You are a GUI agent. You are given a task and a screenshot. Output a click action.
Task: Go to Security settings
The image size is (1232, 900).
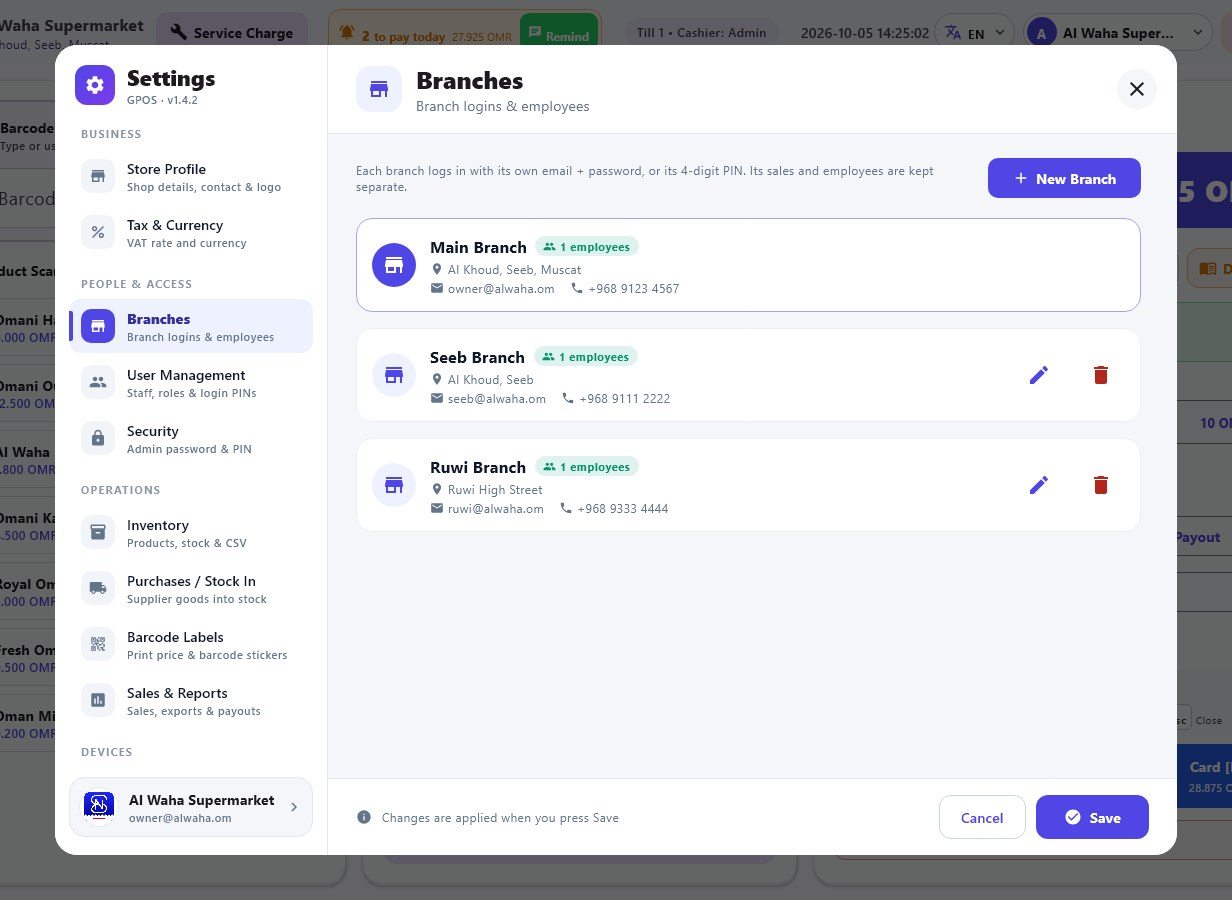[x=191, y=438]
